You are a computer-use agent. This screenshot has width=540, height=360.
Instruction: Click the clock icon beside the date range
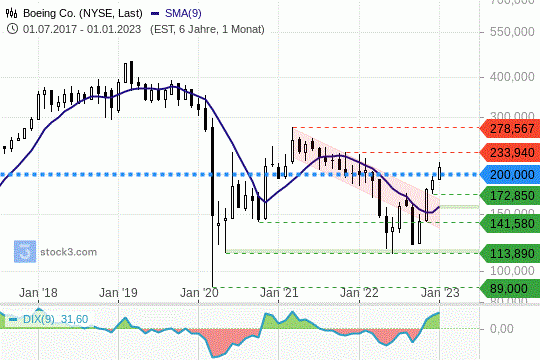tap(12, 29)
